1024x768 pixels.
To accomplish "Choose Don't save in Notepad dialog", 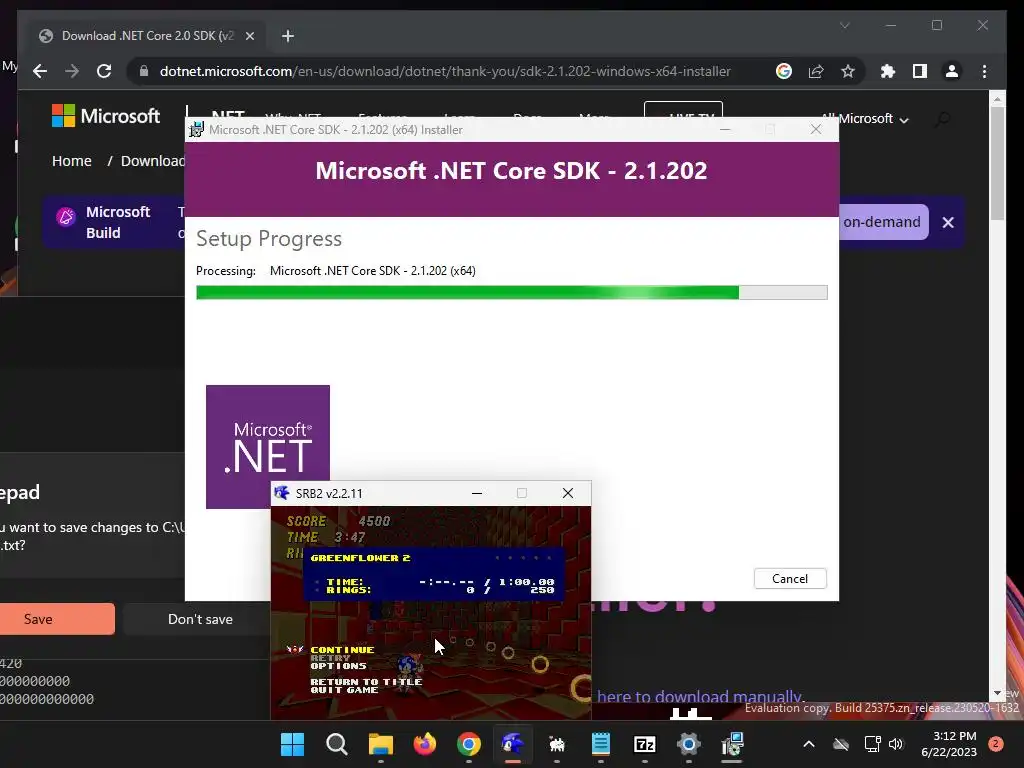I will (x=200, y=619).
